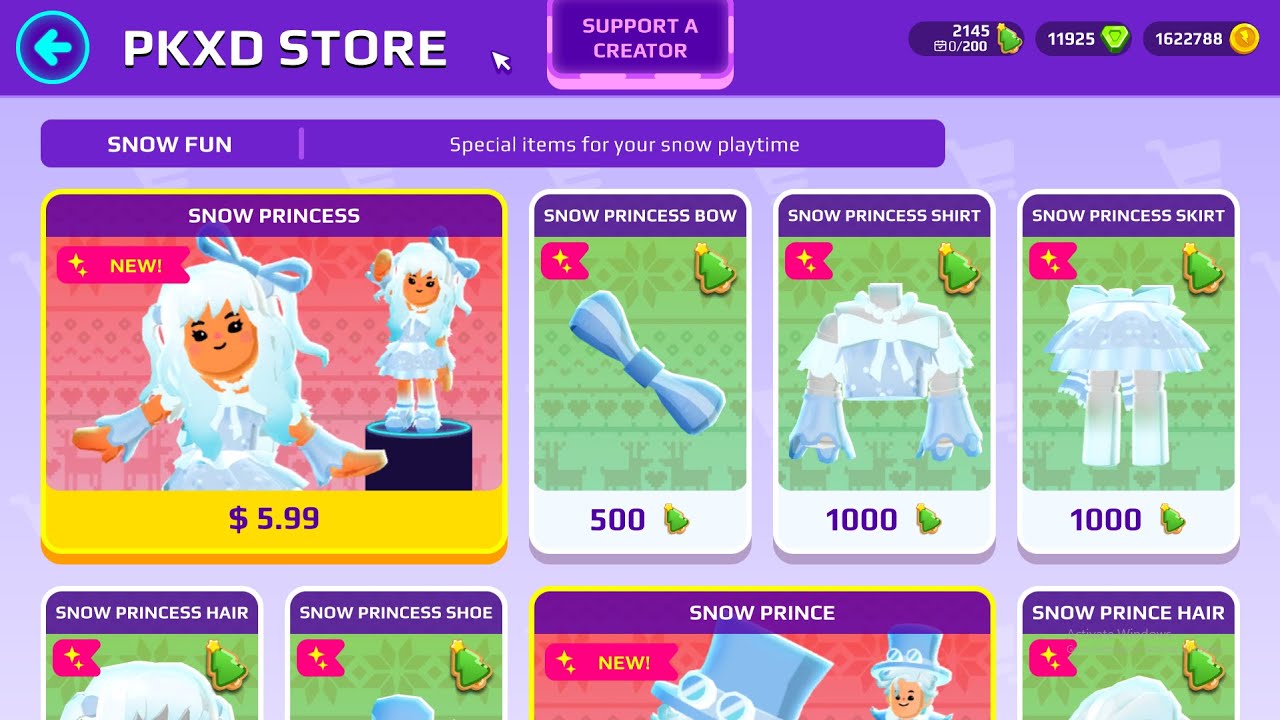Select the Snow Princess Shirt item image
The height and width of the screenshot is (720, 1280).
pos(884,364)
